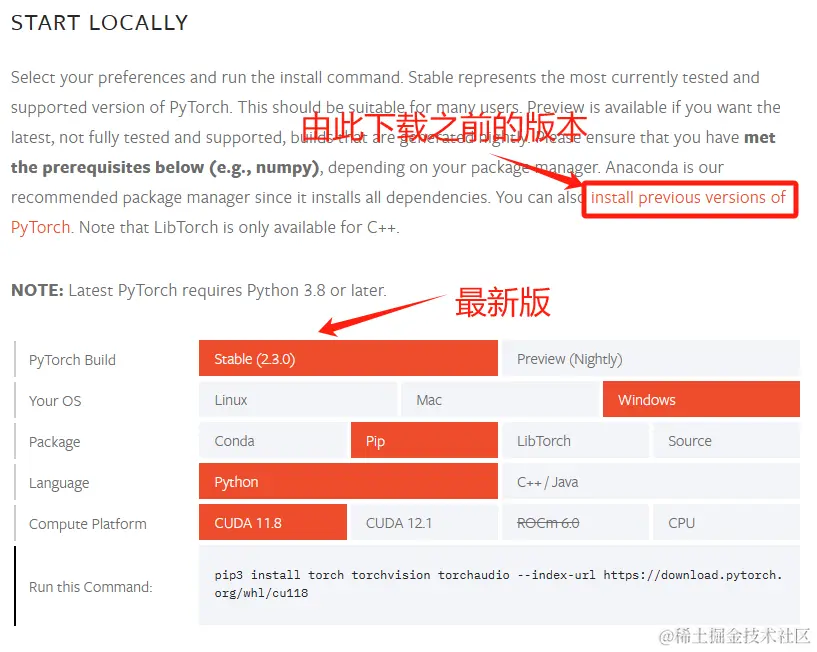This screenshot has width=817, height=652.
Task: Pick the Pip package option
Action: (x=424, y=441)
